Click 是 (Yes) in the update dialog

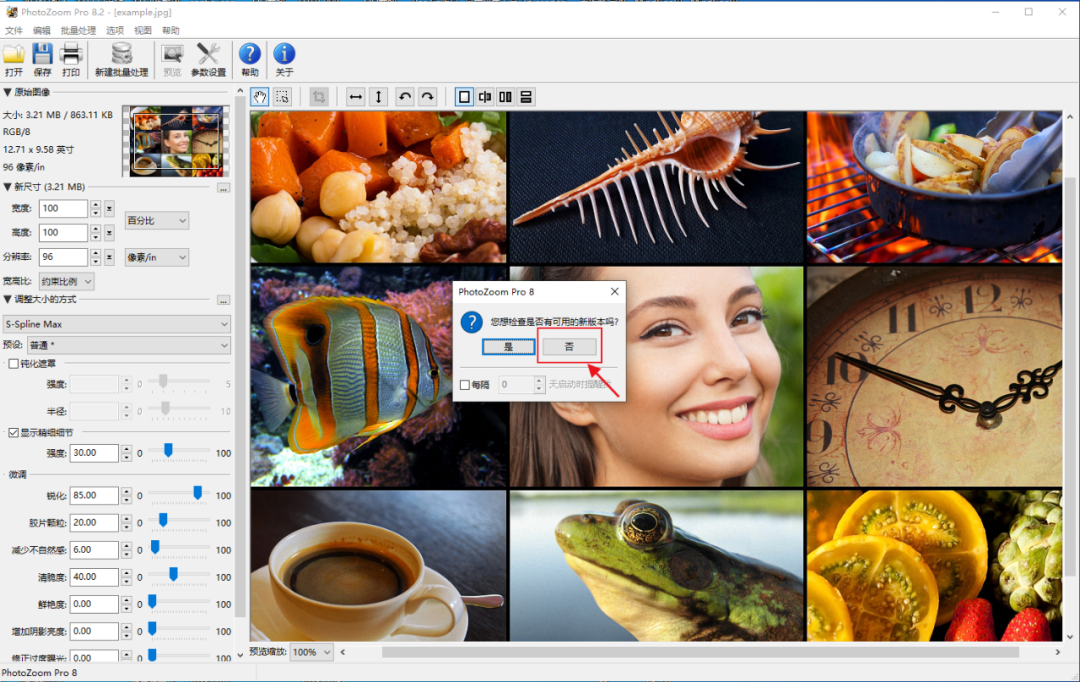click(x=508, y=347)
